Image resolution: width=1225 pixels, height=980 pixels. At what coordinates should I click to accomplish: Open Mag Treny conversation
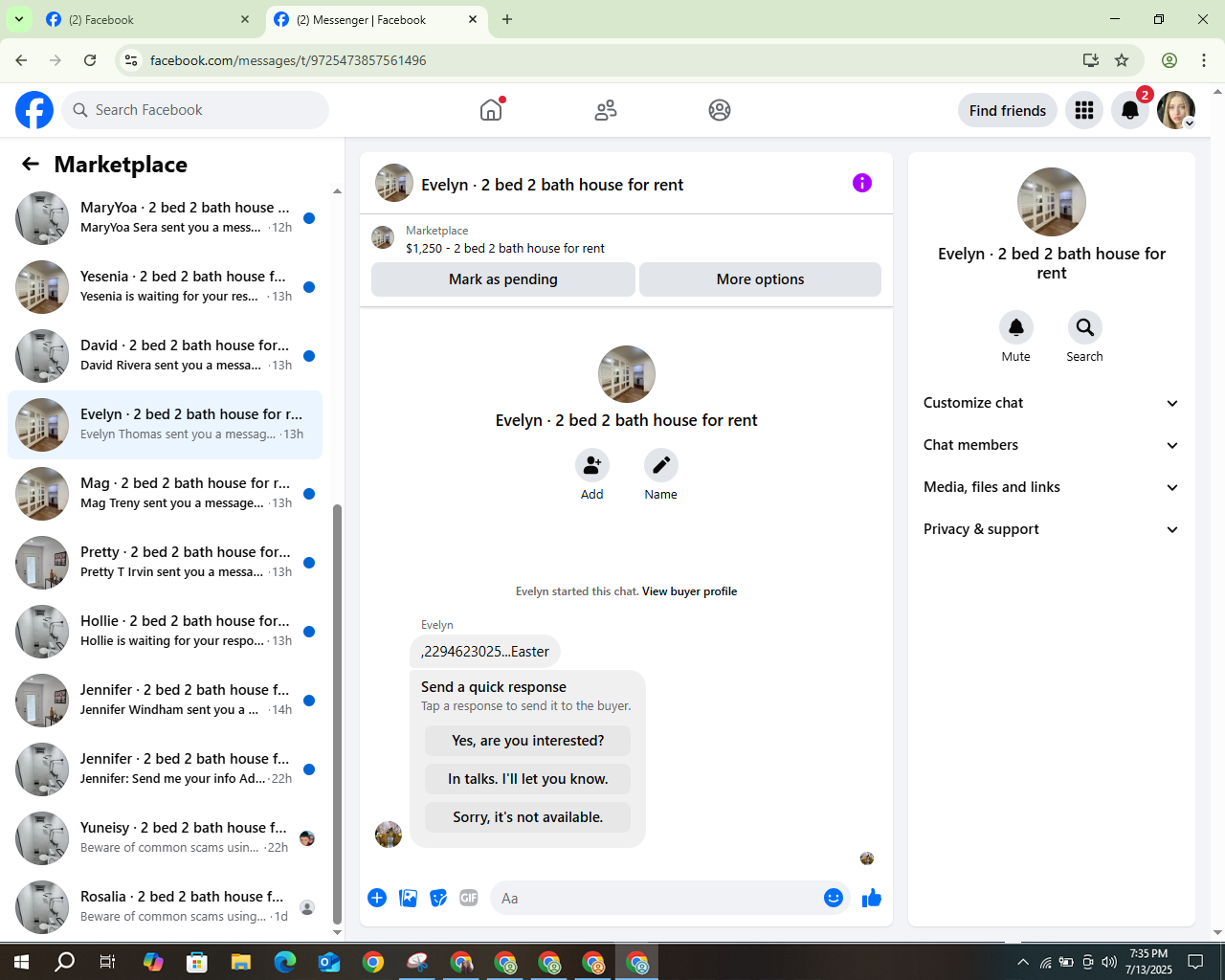(165, 494)
